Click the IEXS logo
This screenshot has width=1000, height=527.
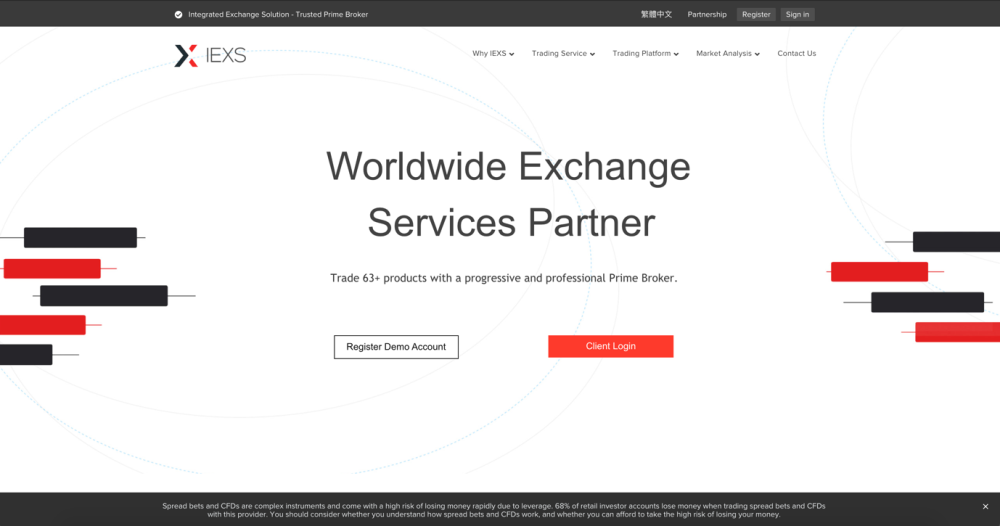pos(210,56)
